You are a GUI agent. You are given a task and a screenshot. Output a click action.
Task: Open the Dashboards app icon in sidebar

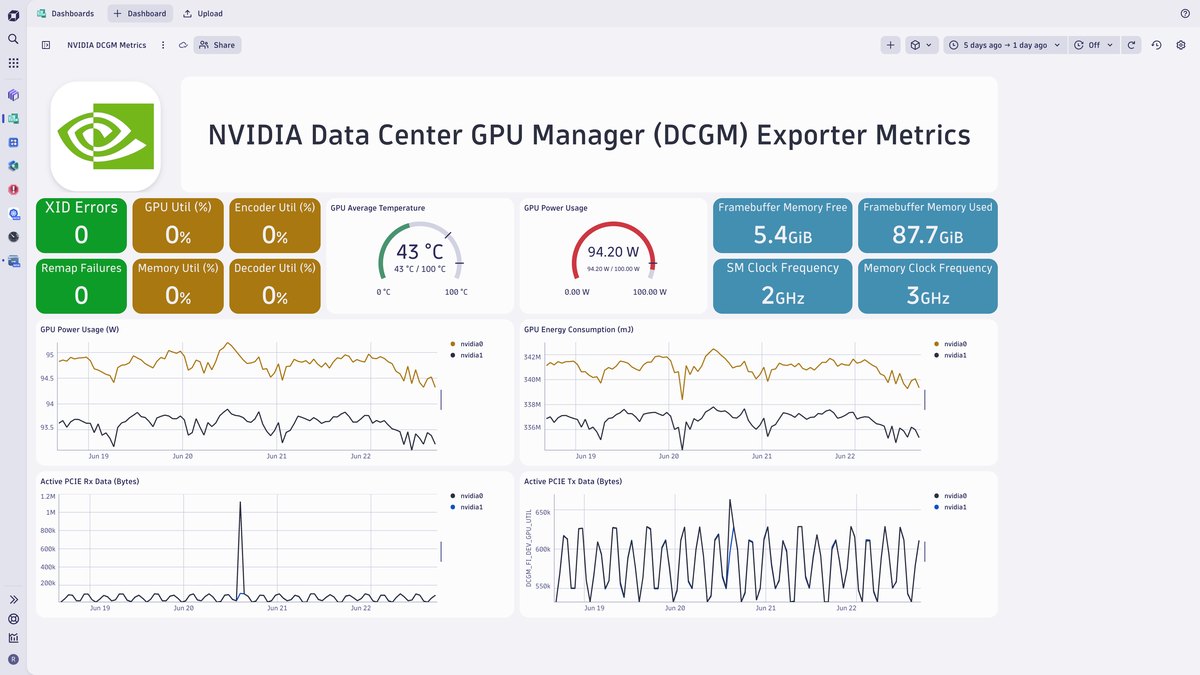(x=13, y=119)
